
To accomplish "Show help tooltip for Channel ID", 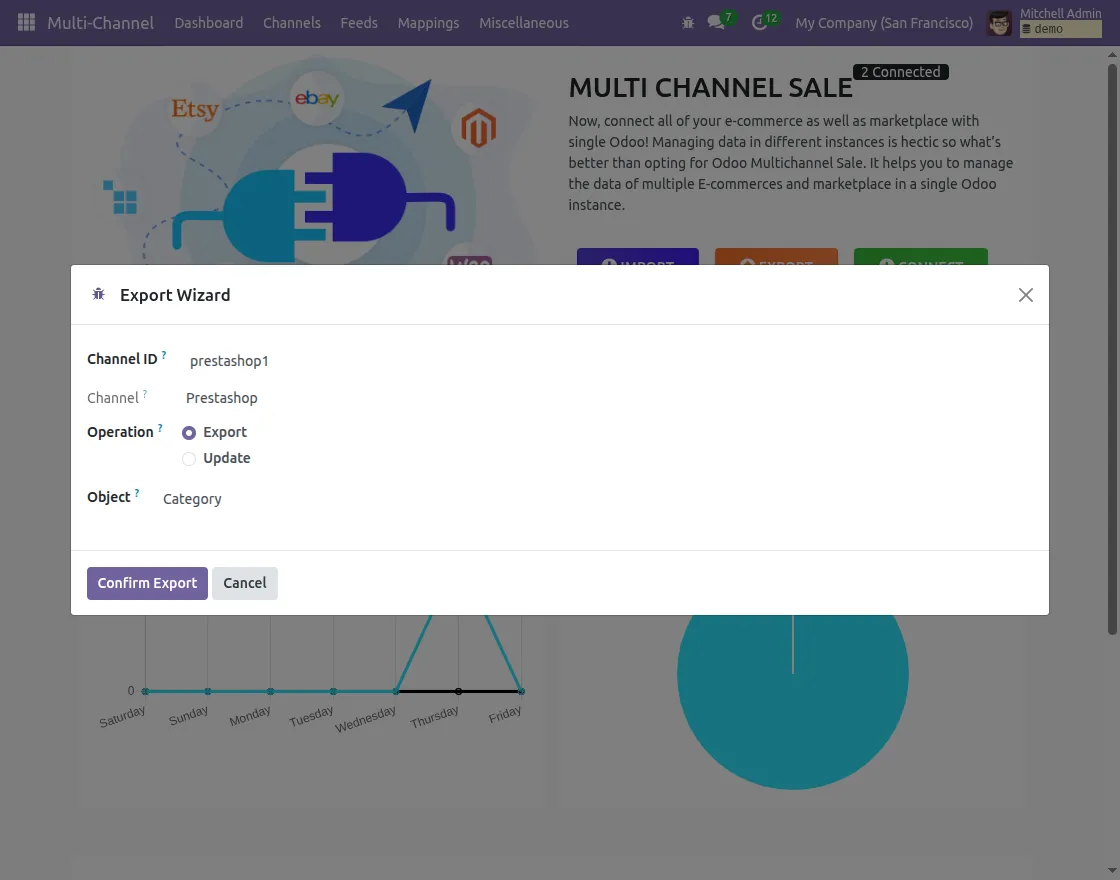I will (x=164, y=355).
